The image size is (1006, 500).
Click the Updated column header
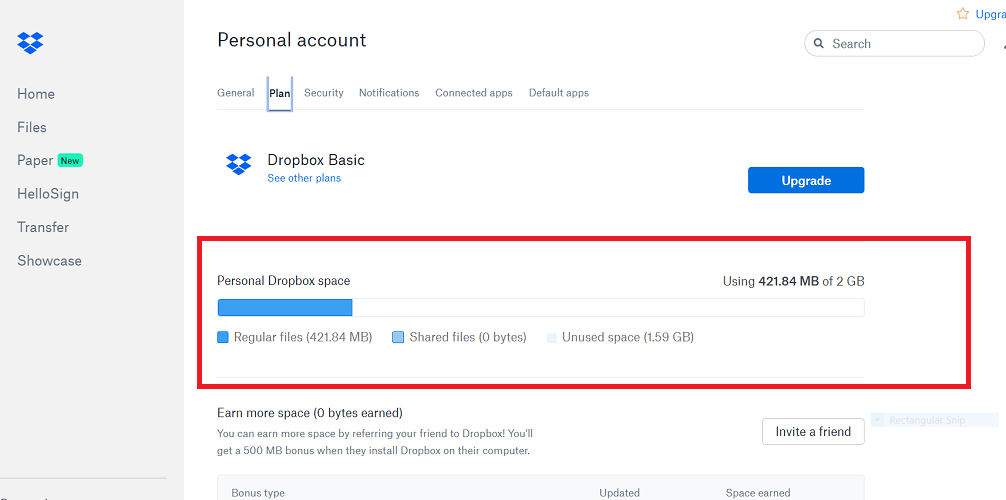619,493
